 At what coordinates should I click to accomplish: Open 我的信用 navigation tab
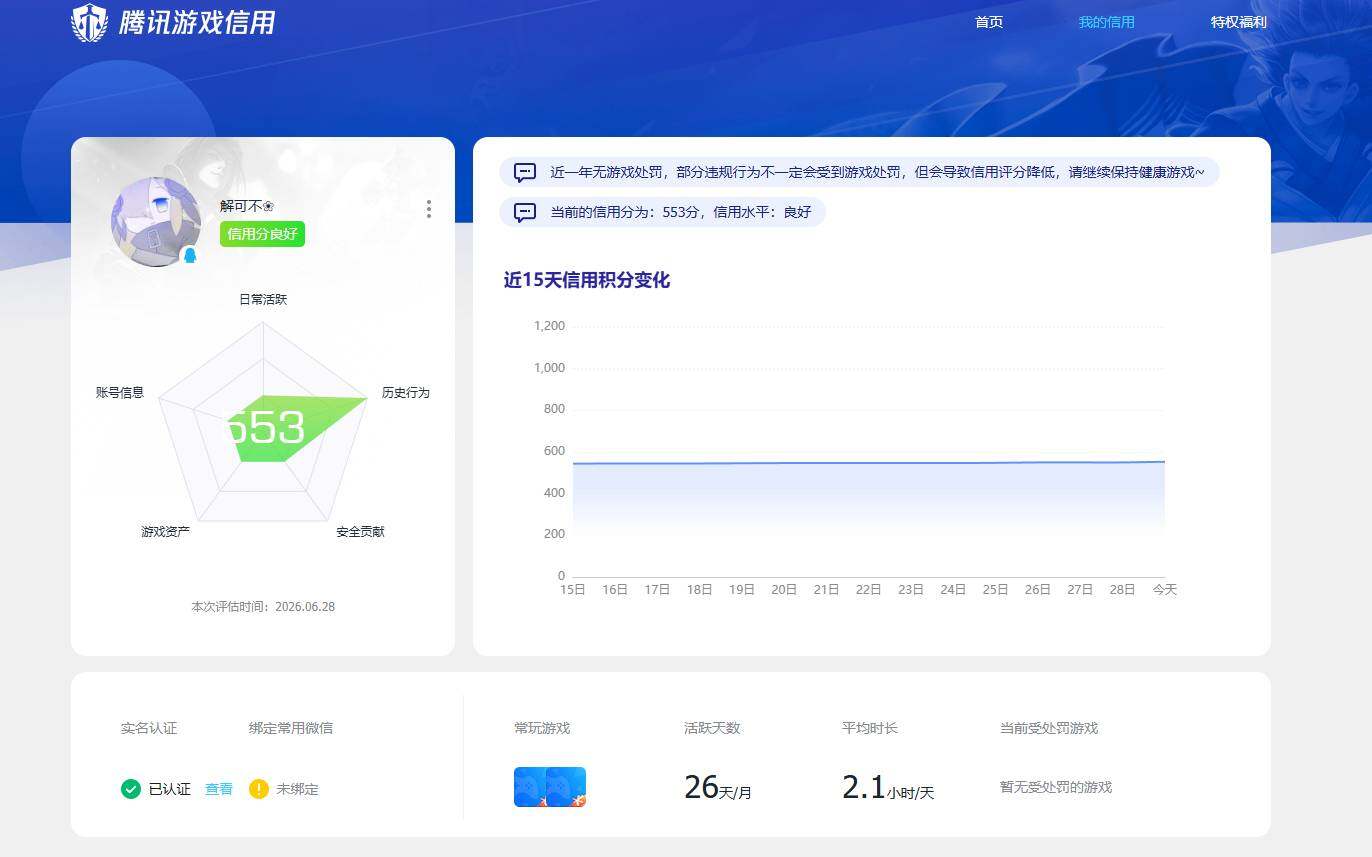1106,22
